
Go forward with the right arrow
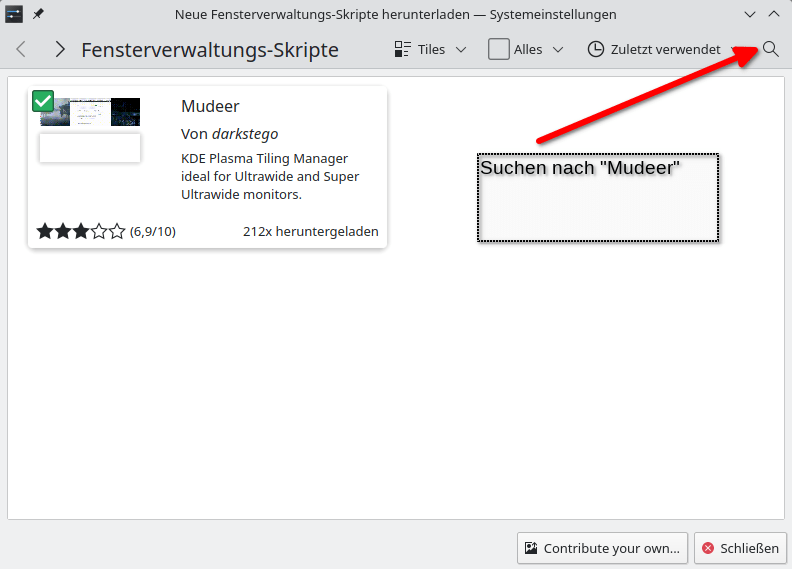pos(60,49)
